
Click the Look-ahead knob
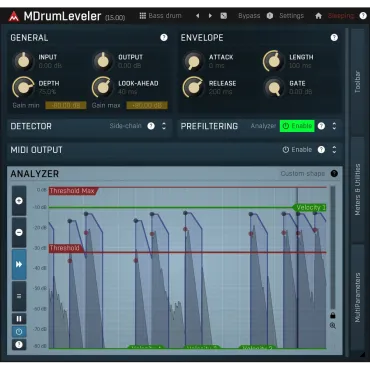(103, 87)
